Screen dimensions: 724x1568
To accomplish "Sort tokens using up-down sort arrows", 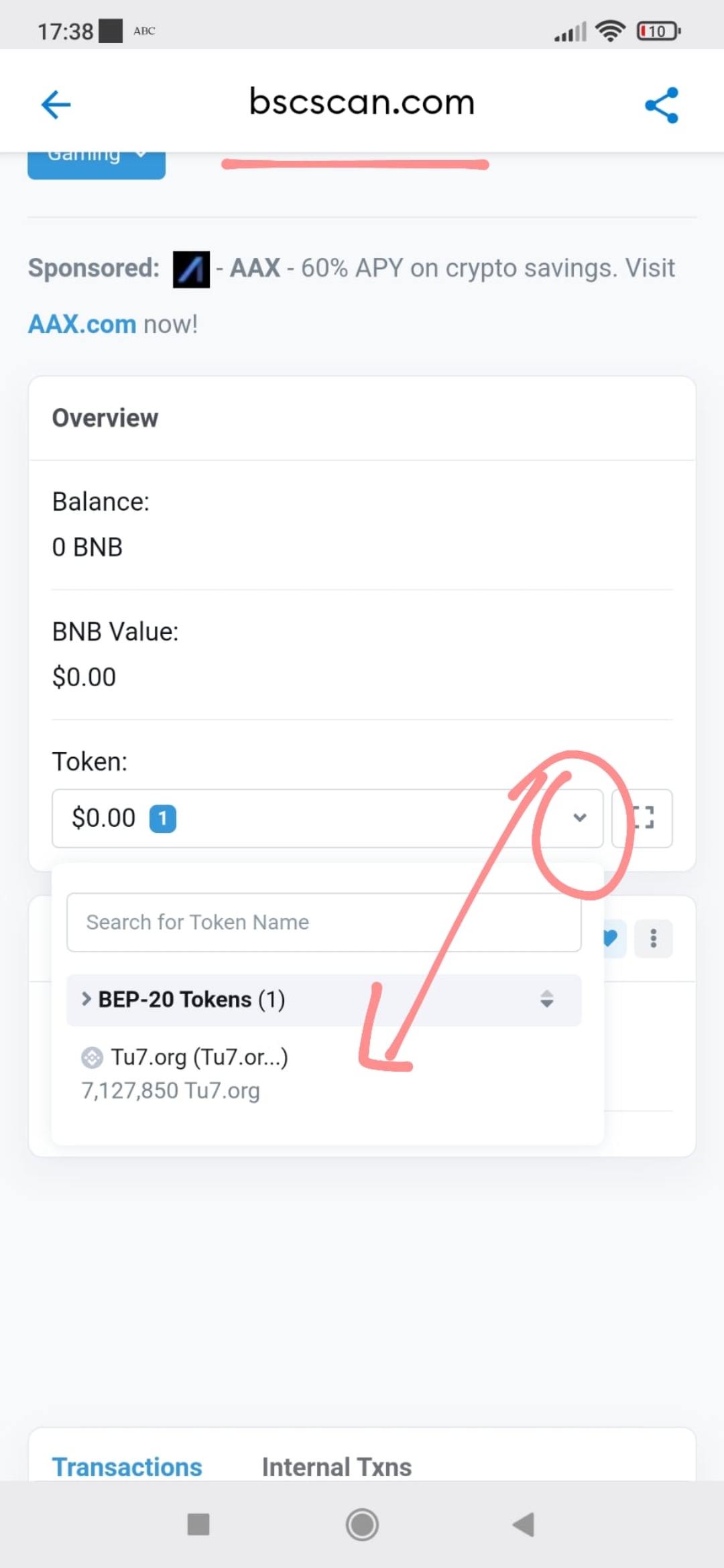I will 547,999.
